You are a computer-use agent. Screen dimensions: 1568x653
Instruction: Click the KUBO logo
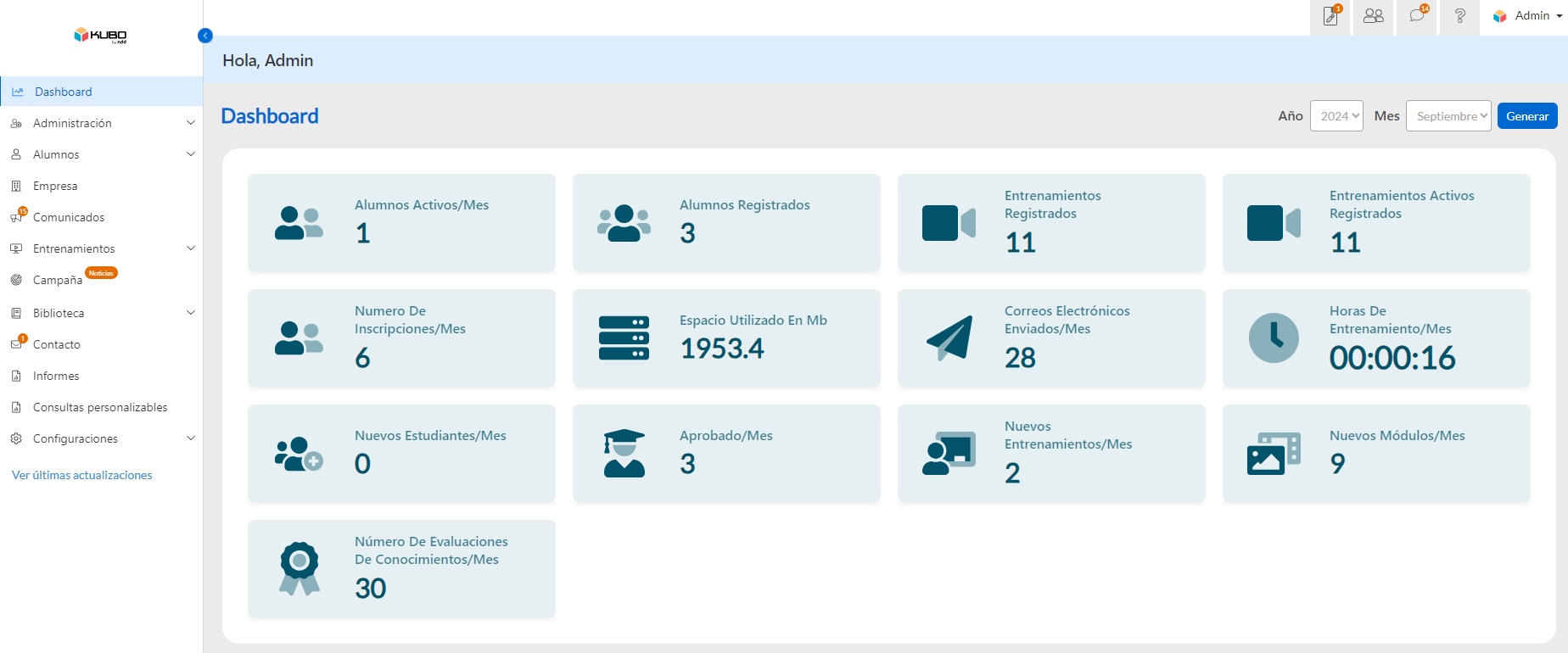(100, 35)
